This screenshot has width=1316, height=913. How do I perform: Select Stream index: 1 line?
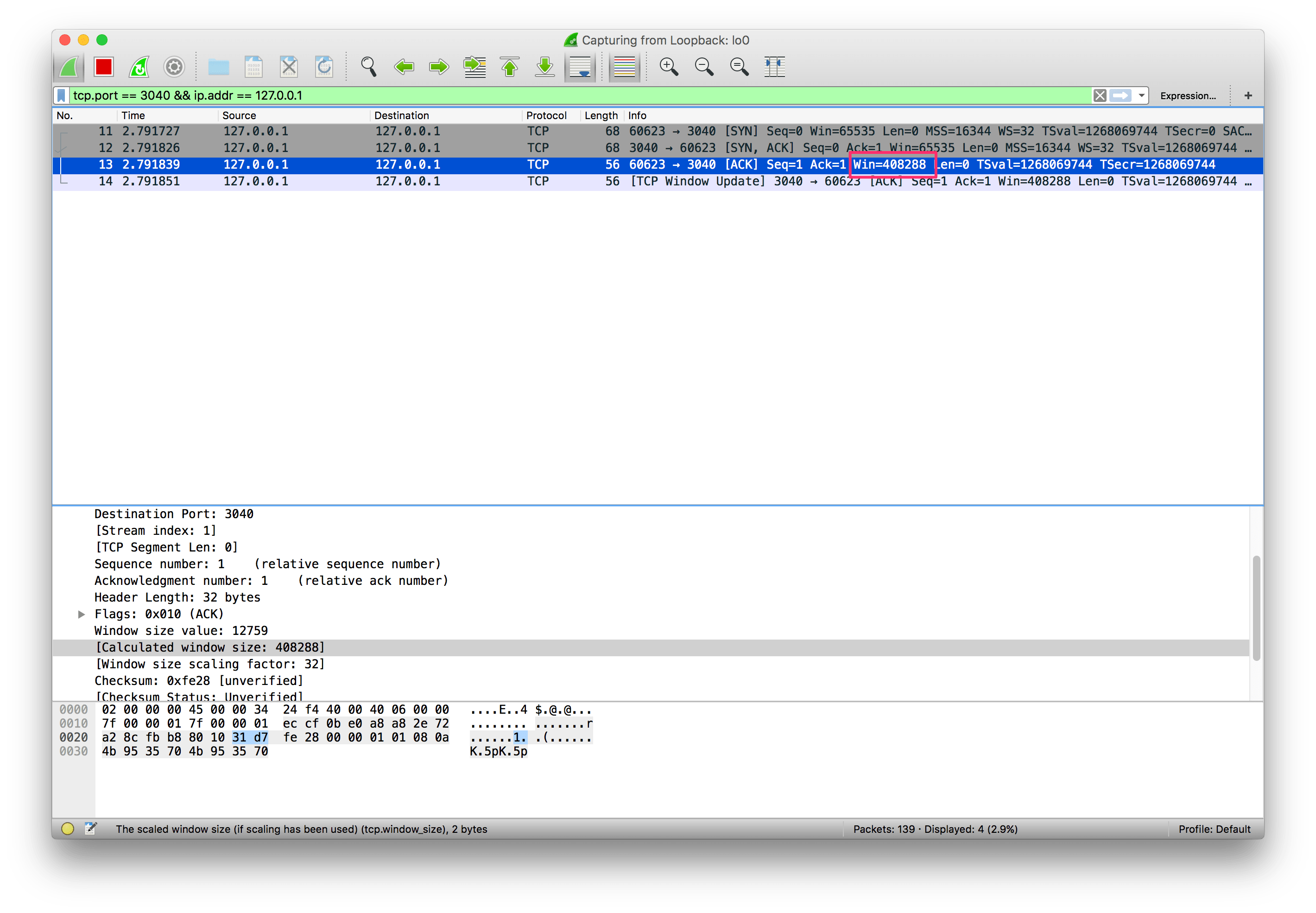pos(650,531)
